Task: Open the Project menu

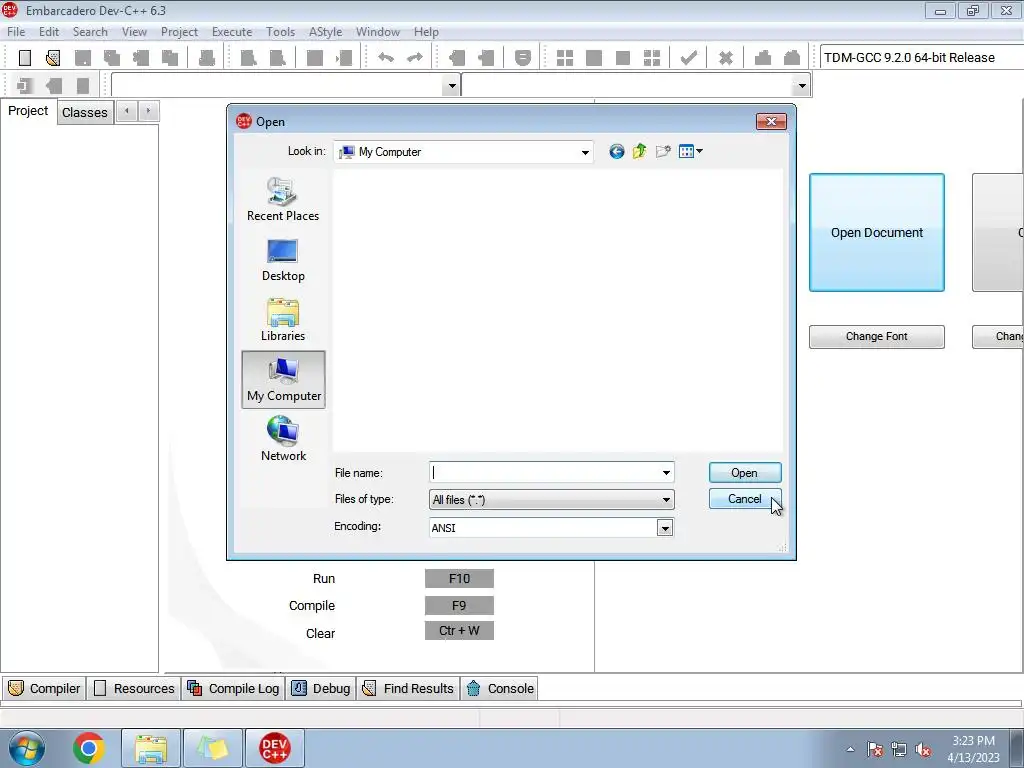Action: click(x=179, y=32)
